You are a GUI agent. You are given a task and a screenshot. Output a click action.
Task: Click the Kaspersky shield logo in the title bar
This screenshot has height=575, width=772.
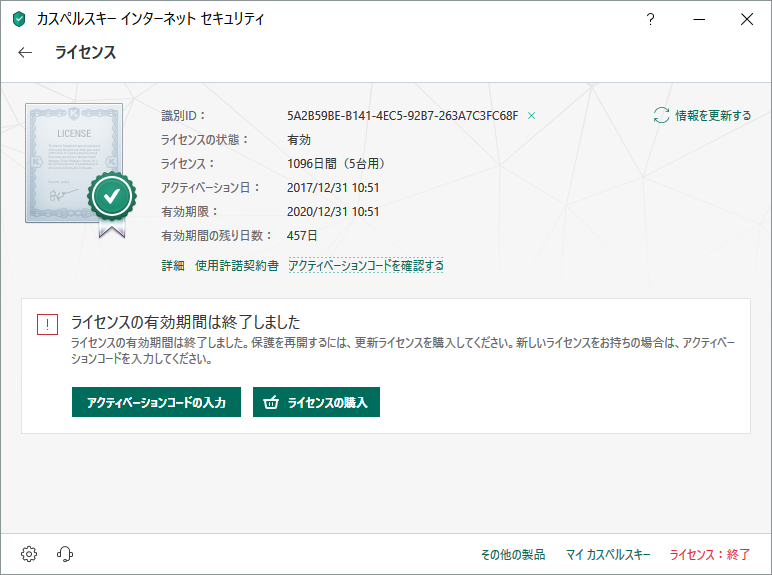[19, 19]
